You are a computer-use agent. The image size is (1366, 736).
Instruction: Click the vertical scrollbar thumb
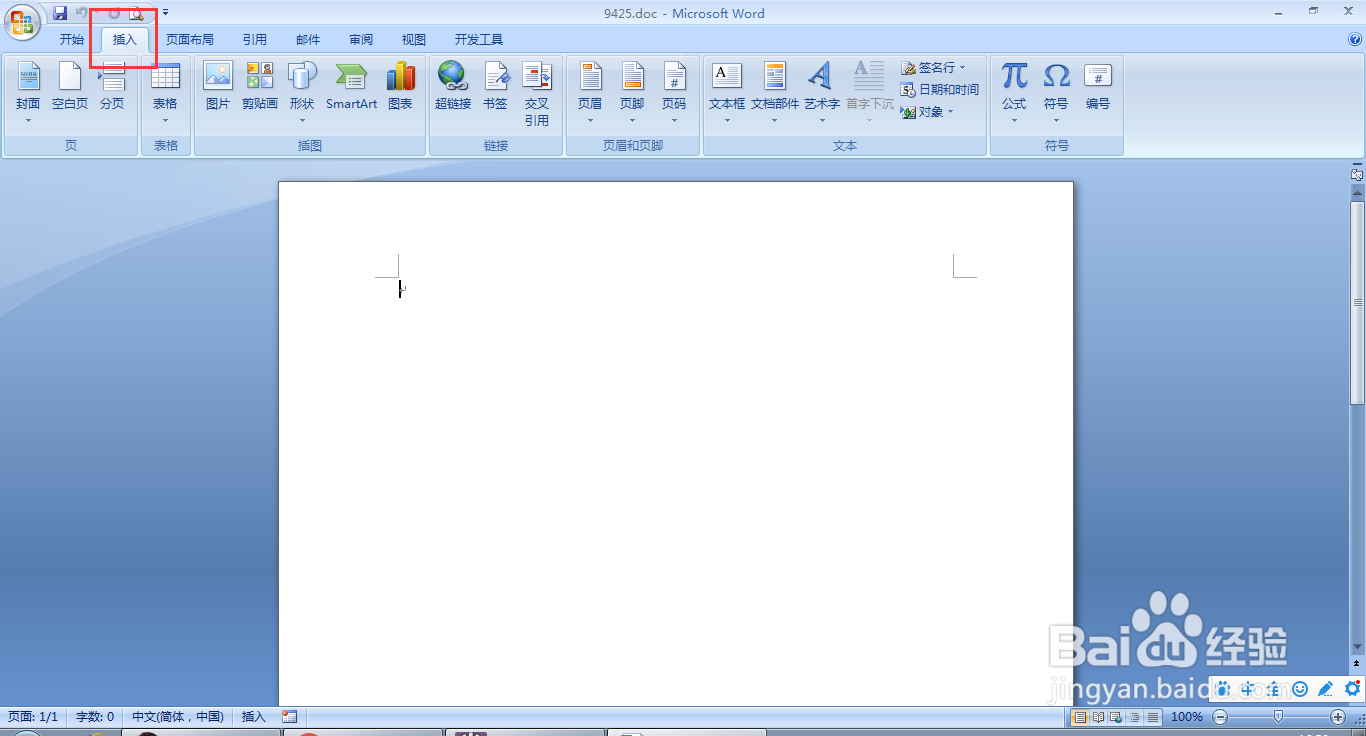coord(1357,303)
